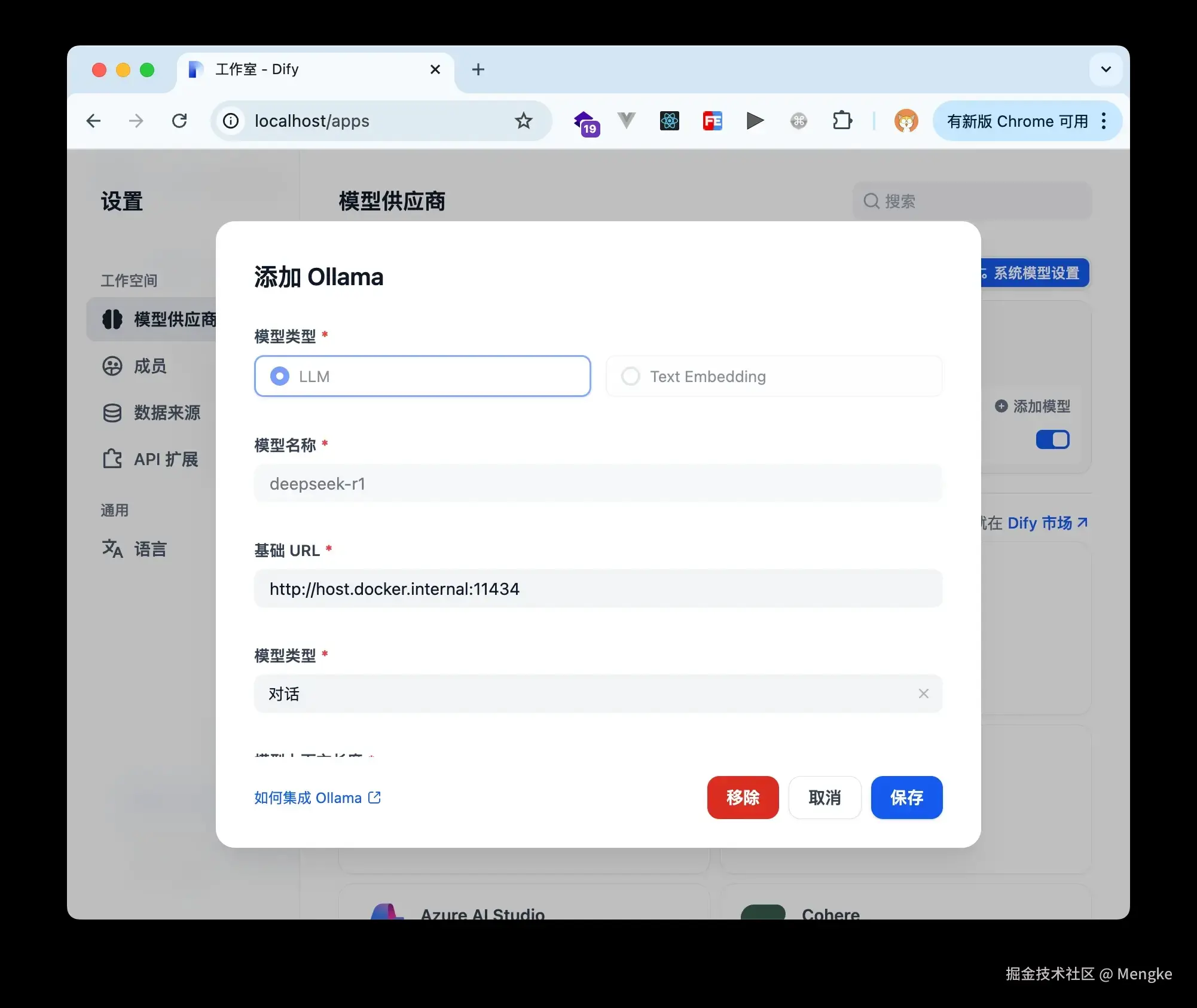Click the red 移除 button
Screen dimensions: 1197x1008
coord(742,798)
